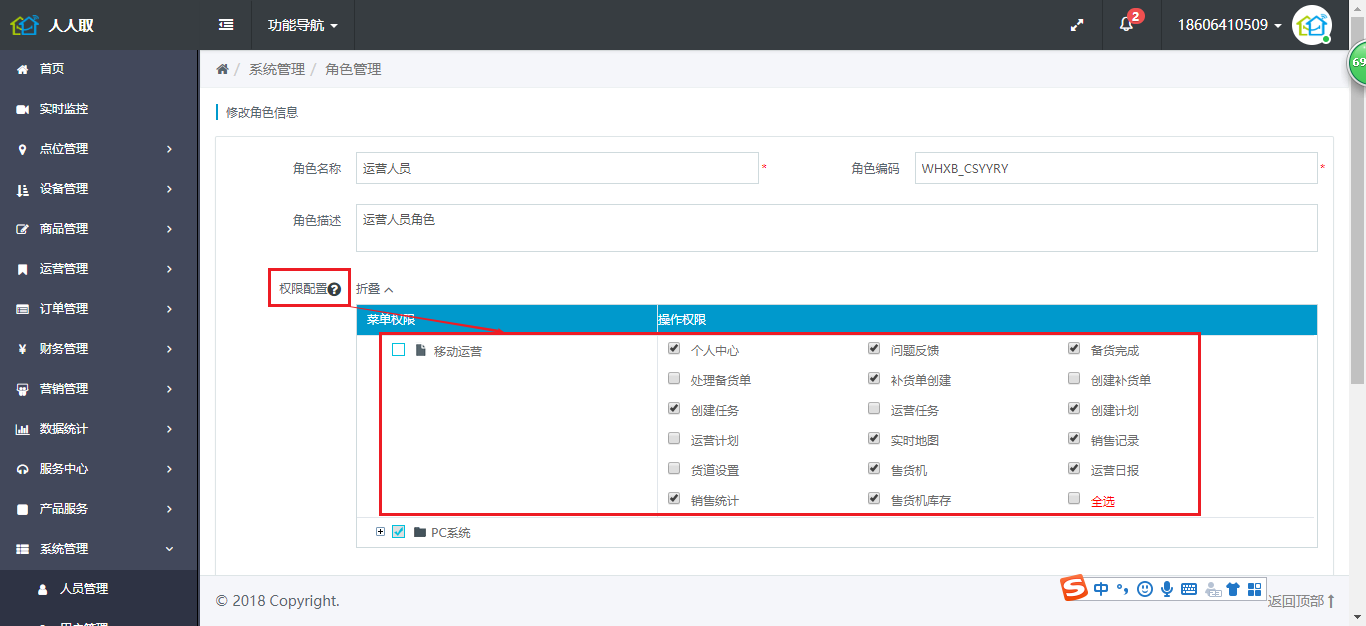Screen dimensions: 1366x626
Task: Focus the 角色编码 input field
Action: click(1116, 168)
